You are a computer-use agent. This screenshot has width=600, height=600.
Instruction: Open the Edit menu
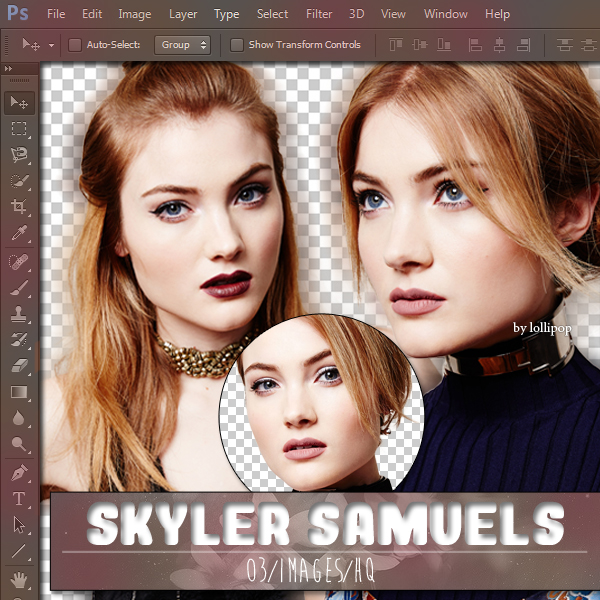pyautogui.click(x=92, y=14)
